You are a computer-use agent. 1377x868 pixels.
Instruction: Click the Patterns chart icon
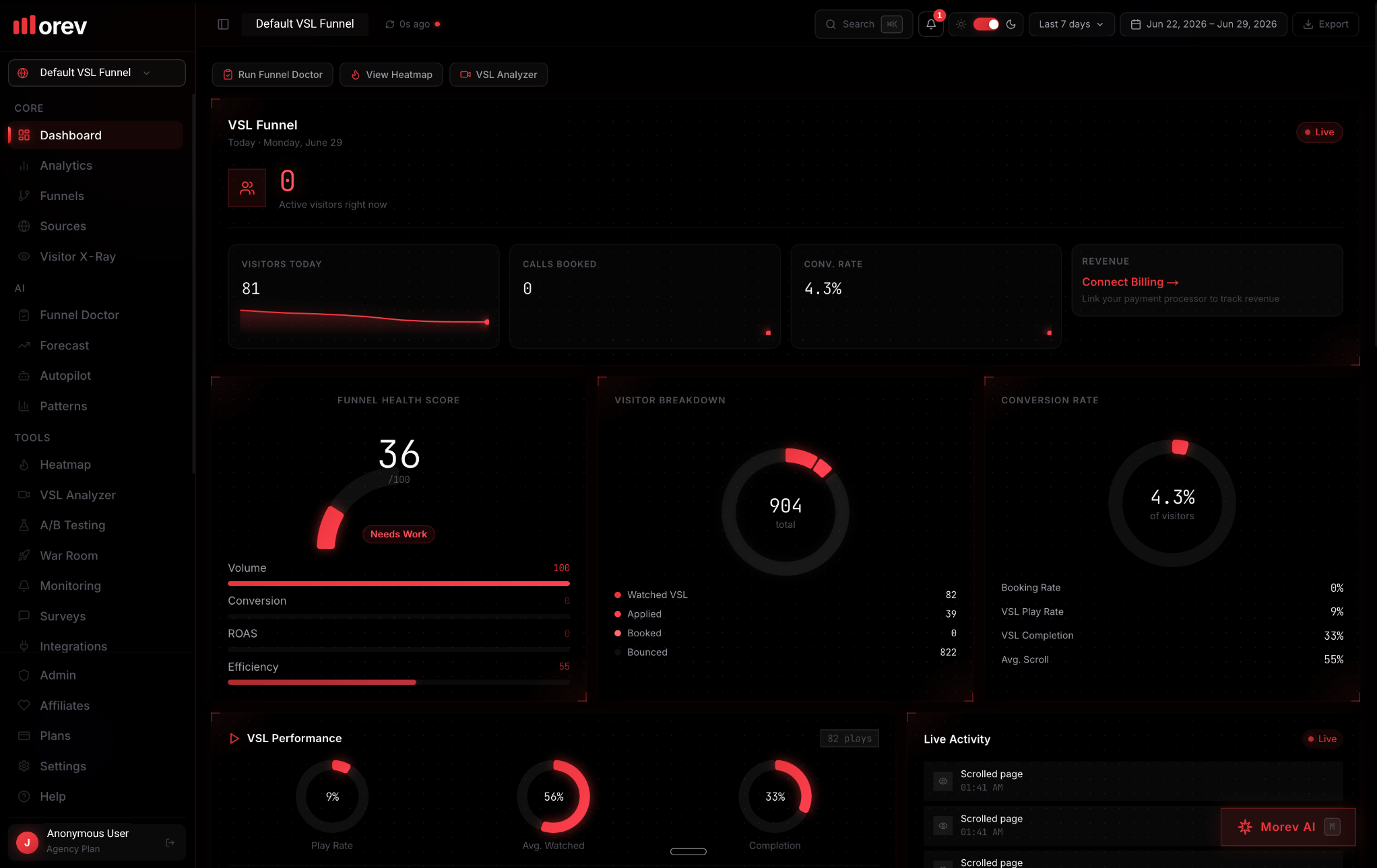(x=24, y=406)
